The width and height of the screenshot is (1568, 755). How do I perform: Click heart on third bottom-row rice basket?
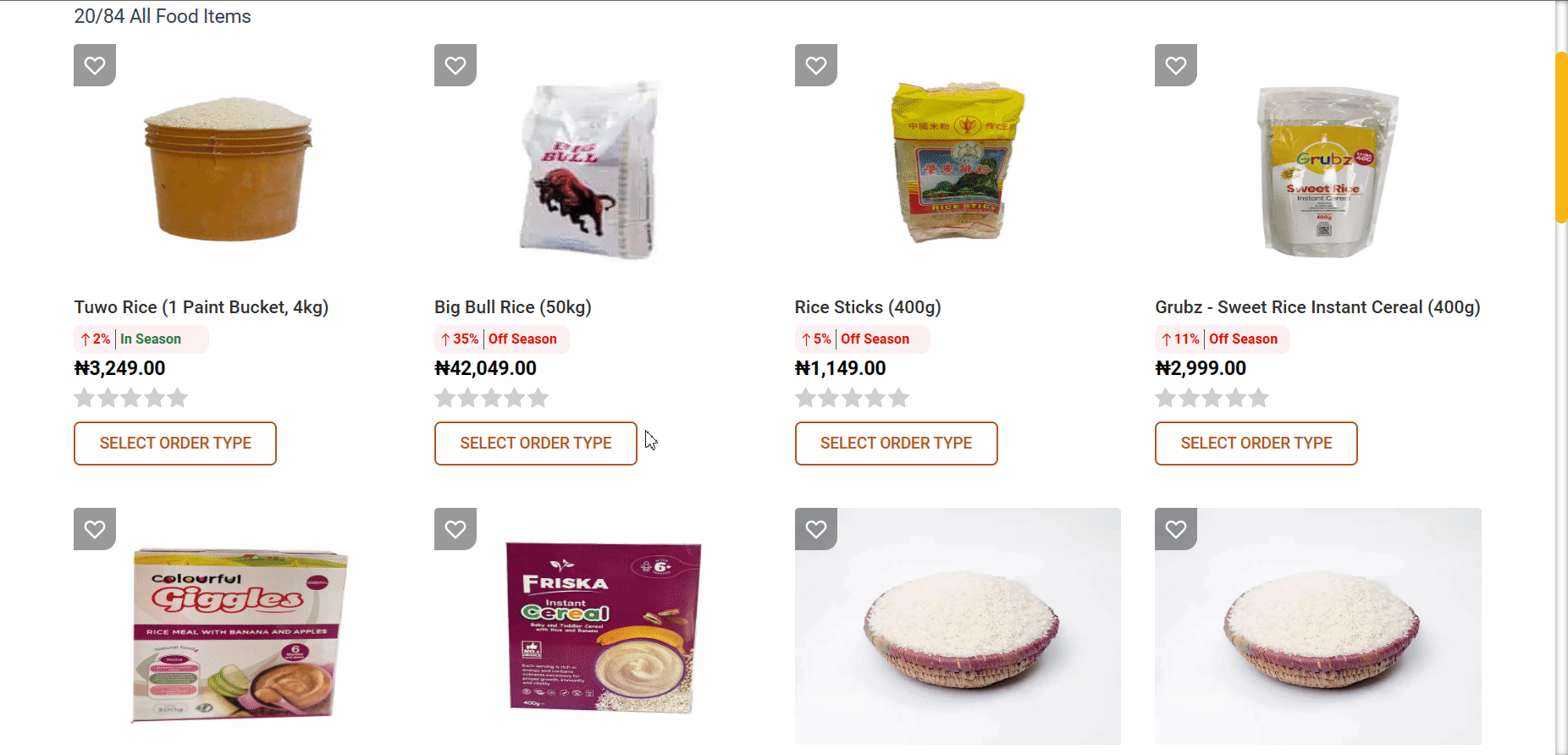point(816,529)
